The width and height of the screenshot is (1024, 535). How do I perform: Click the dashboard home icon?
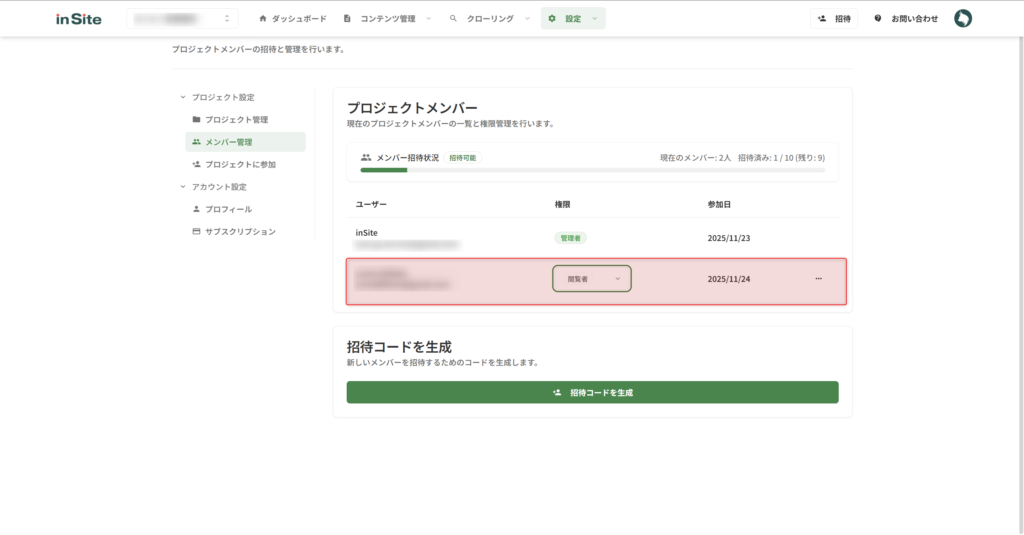coord(263,19)
